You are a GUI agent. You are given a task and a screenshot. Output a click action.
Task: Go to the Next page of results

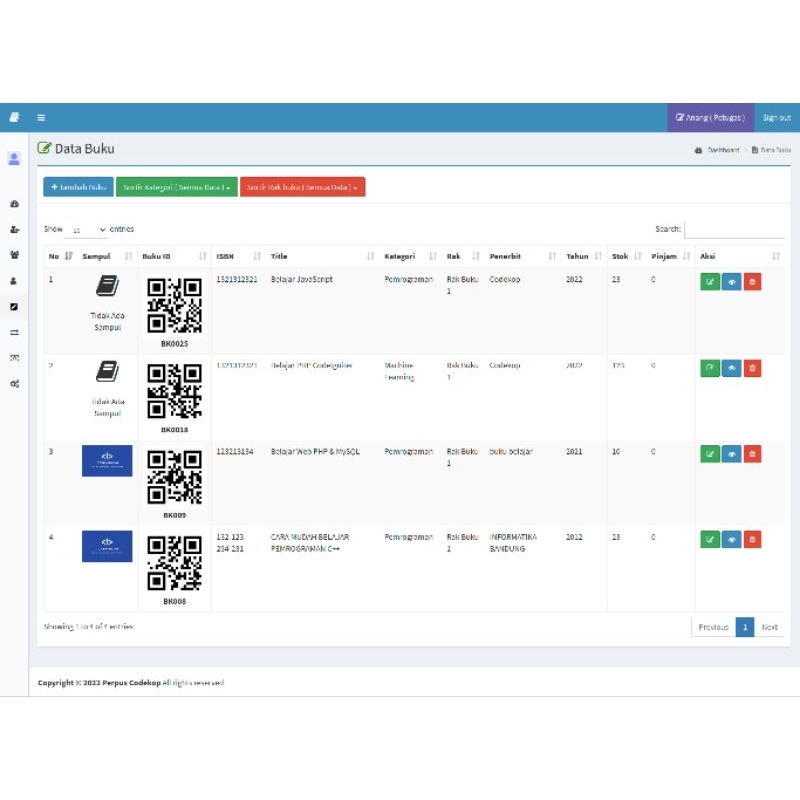pos(769,627)
